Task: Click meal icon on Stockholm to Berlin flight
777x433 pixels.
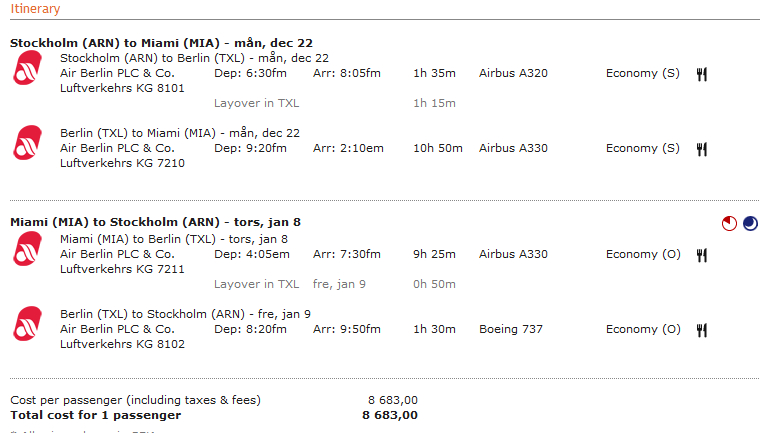Action: tap(702, 74)
